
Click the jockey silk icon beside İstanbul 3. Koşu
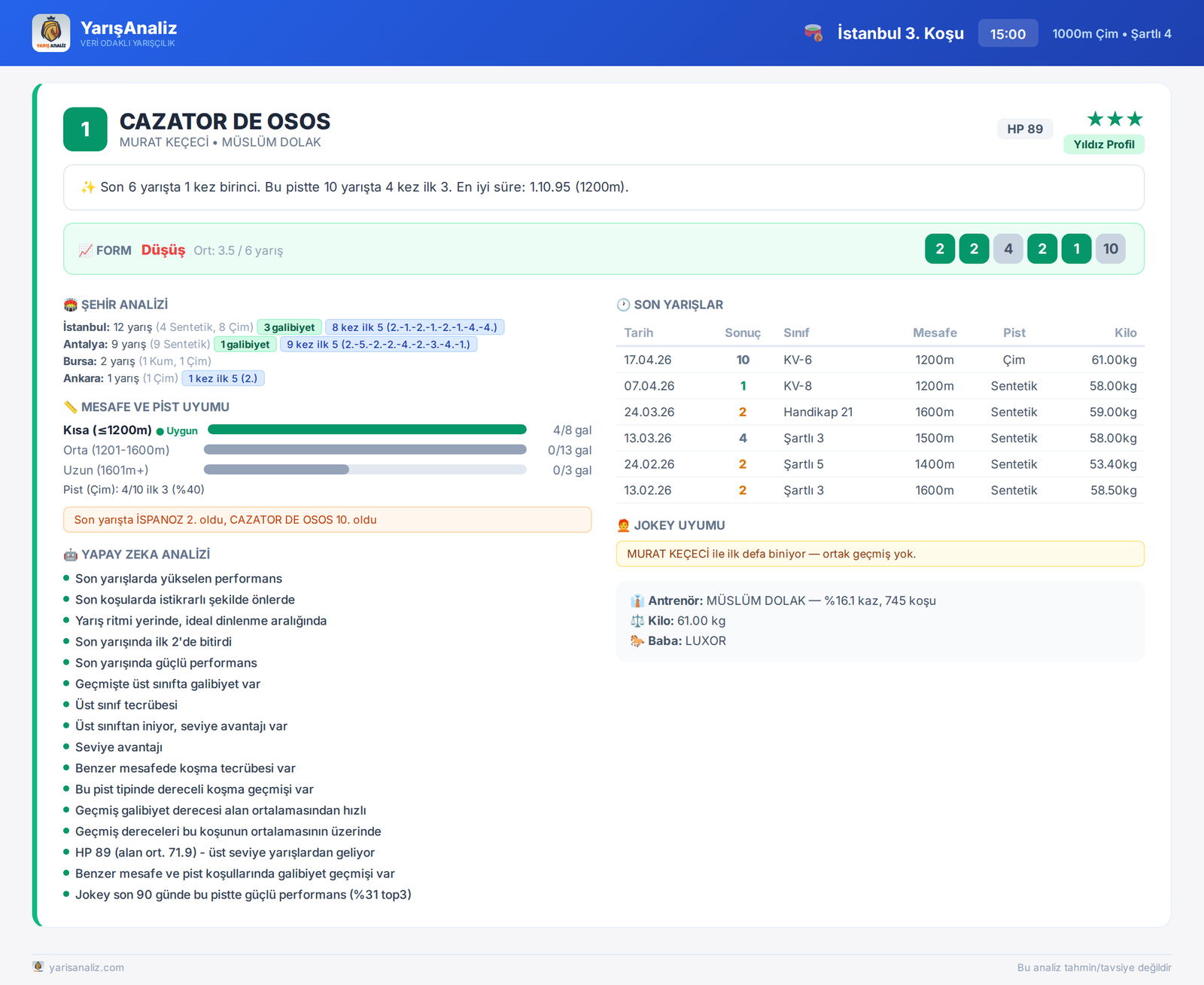(813, 33)
